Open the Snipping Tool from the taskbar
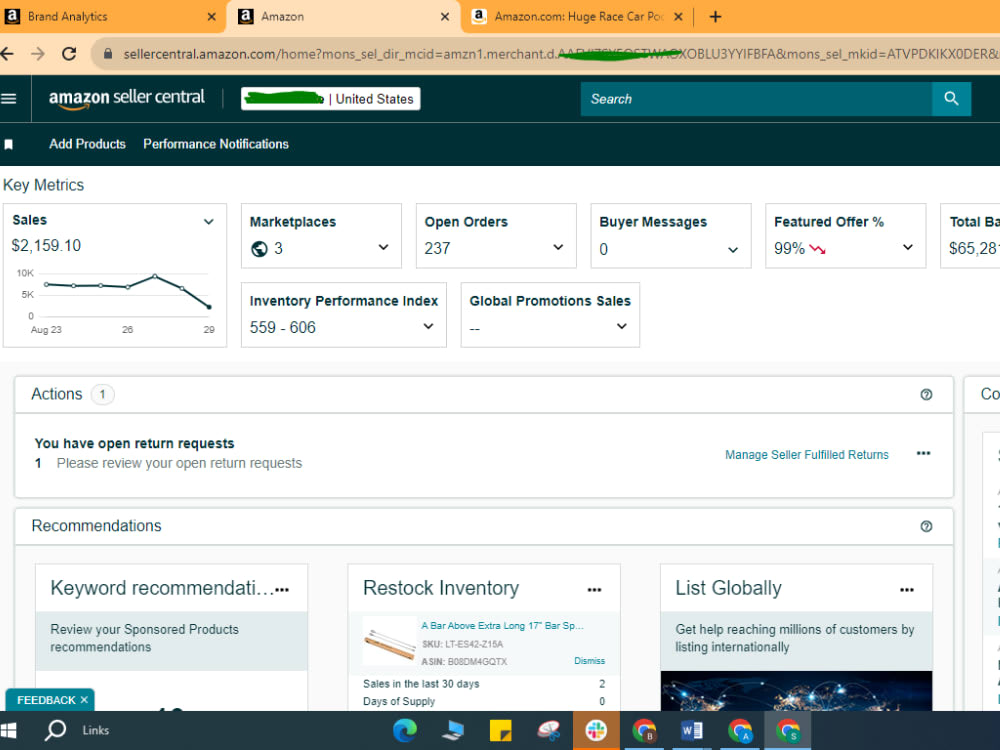Screen dimensions: 1000x750 548,730
